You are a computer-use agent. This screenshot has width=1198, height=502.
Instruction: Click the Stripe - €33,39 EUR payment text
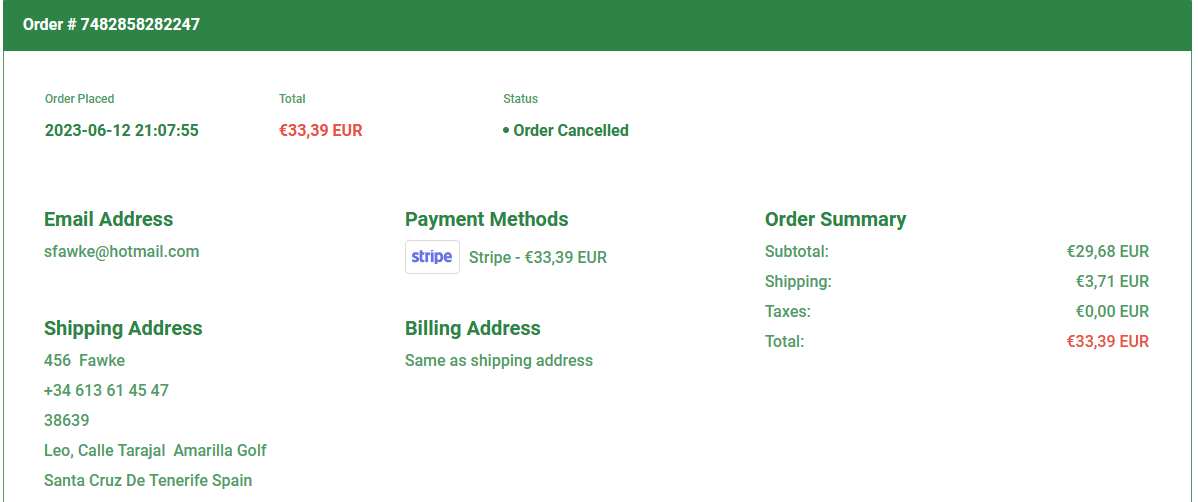[537, 257]
